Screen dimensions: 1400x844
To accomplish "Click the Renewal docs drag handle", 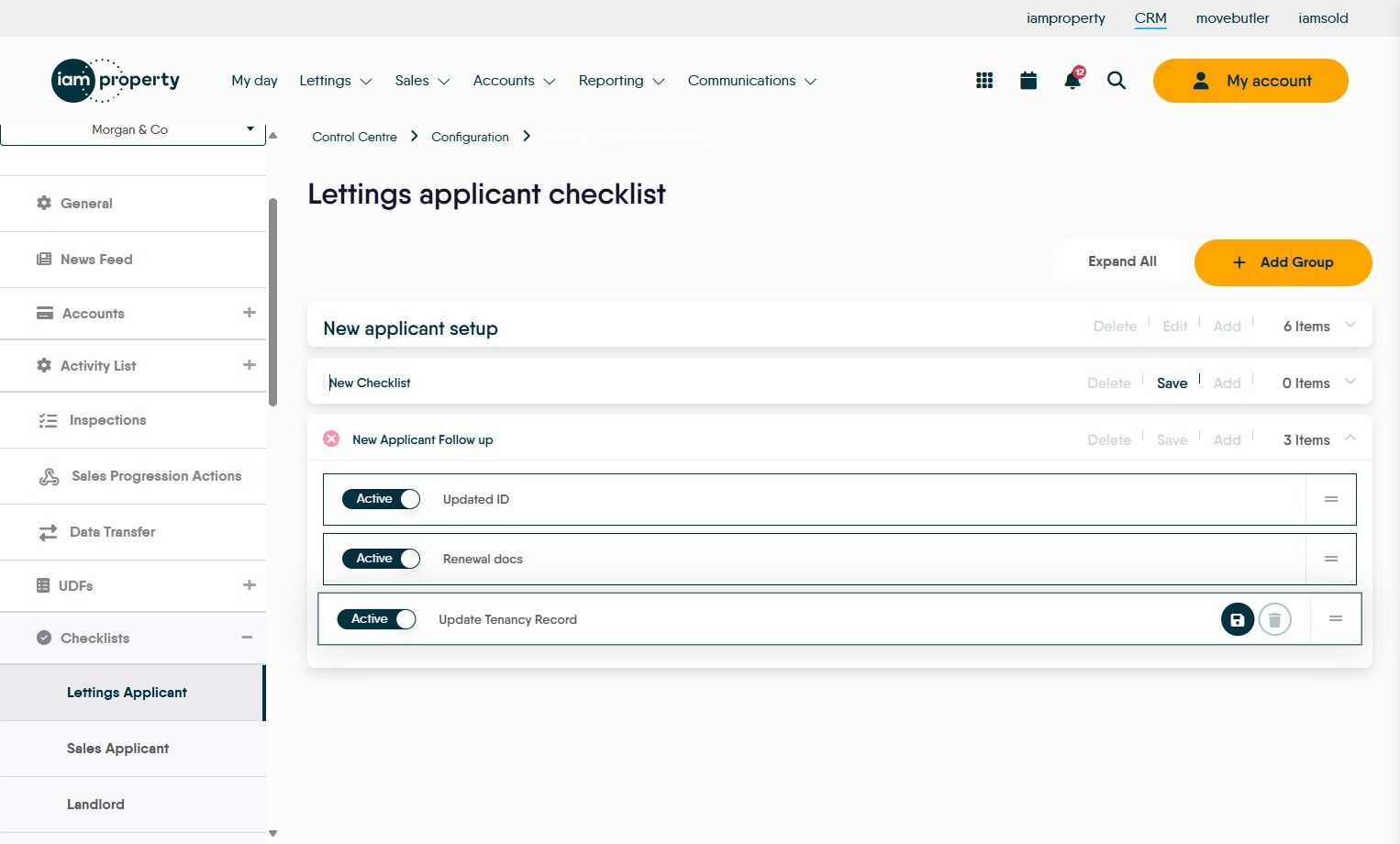I will 1331,559.
